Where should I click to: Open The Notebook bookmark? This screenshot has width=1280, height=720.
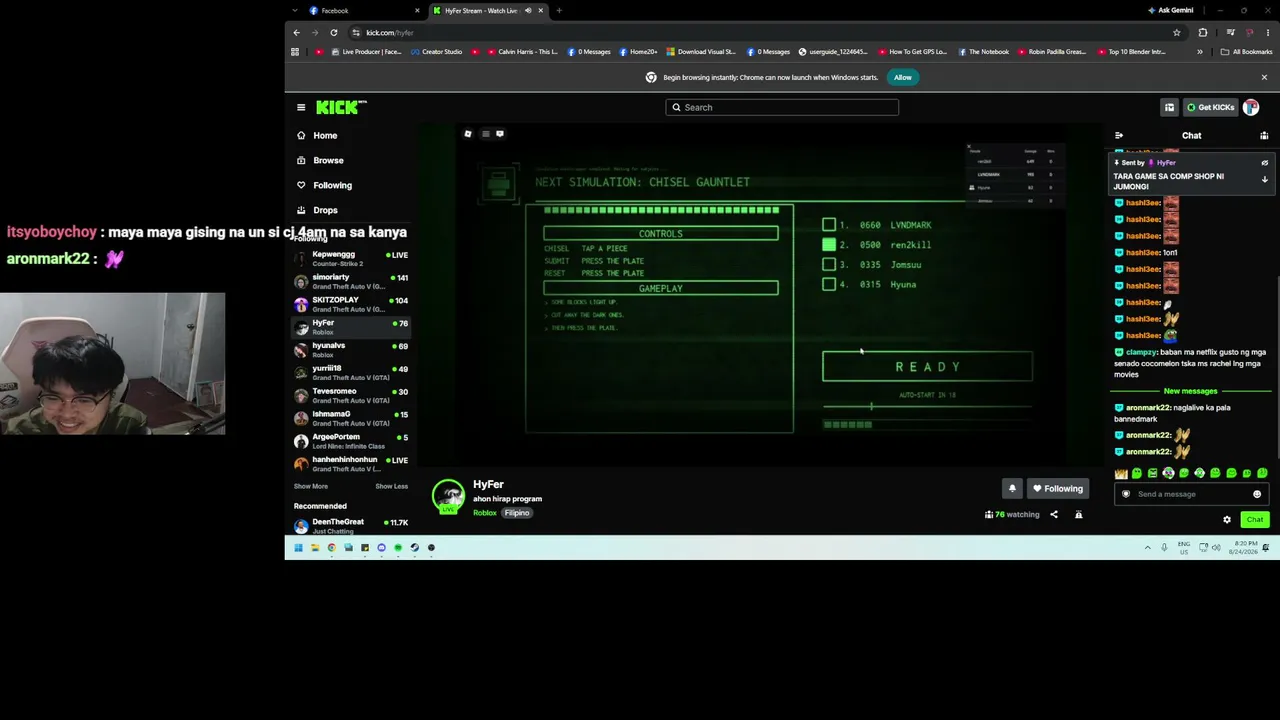coord(983,52)
